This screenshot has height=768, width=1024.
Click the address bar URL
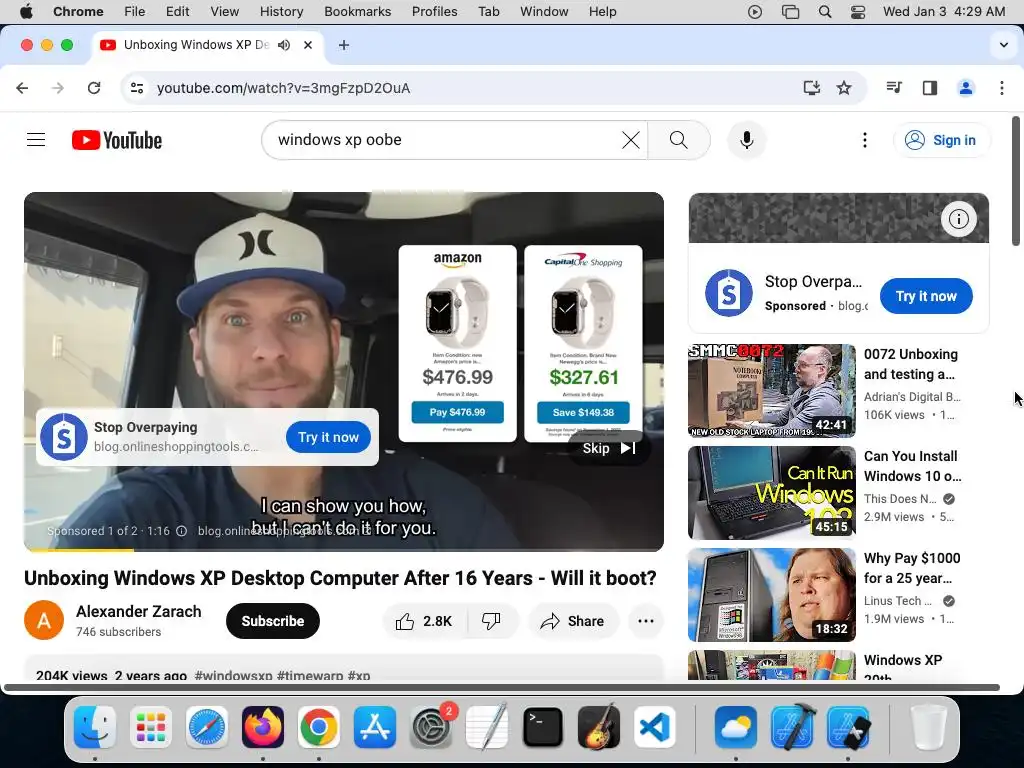[283, 88]
